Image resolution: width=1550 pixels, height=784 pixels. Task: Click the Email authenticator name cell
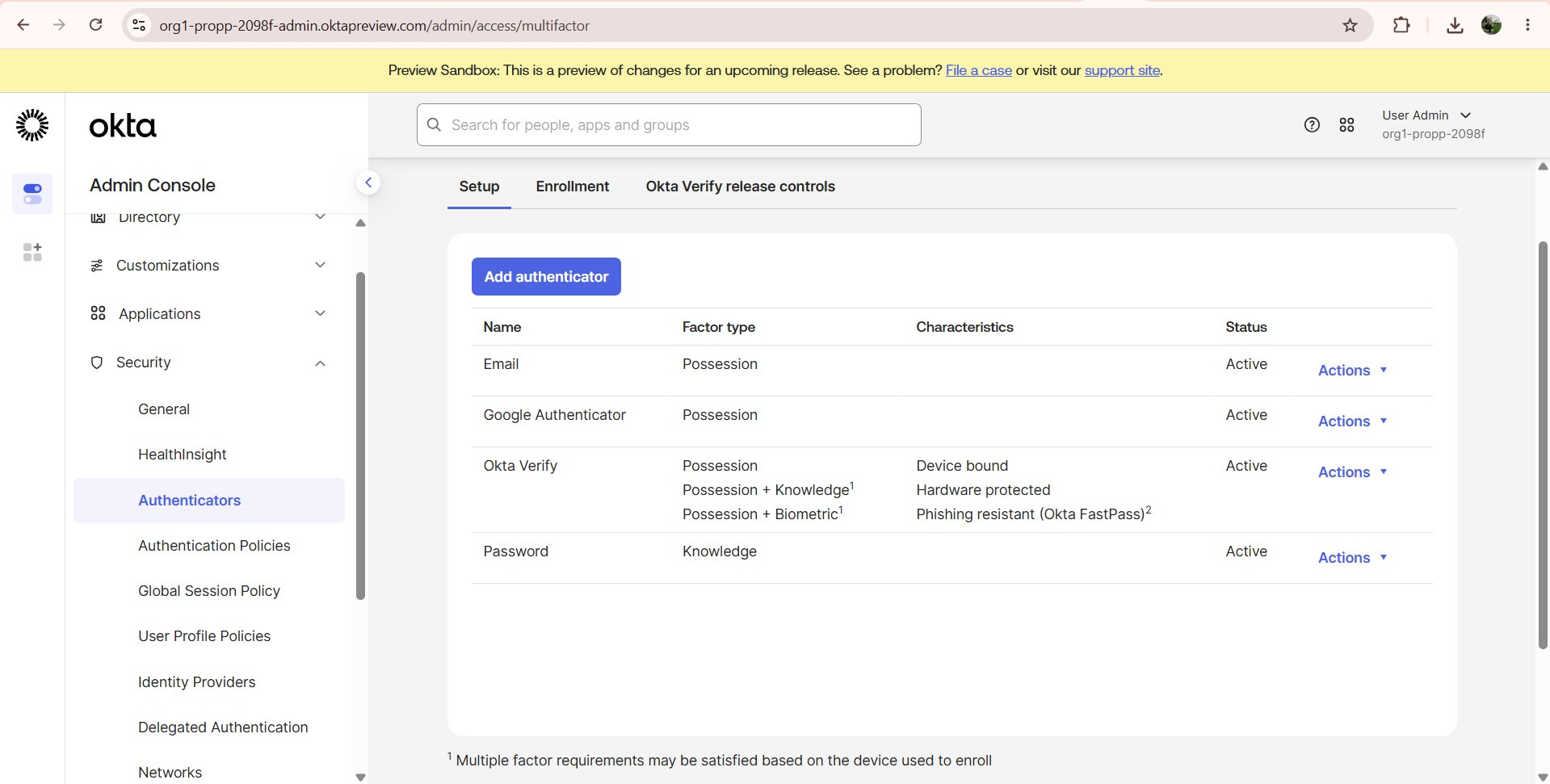click(501, 364)
